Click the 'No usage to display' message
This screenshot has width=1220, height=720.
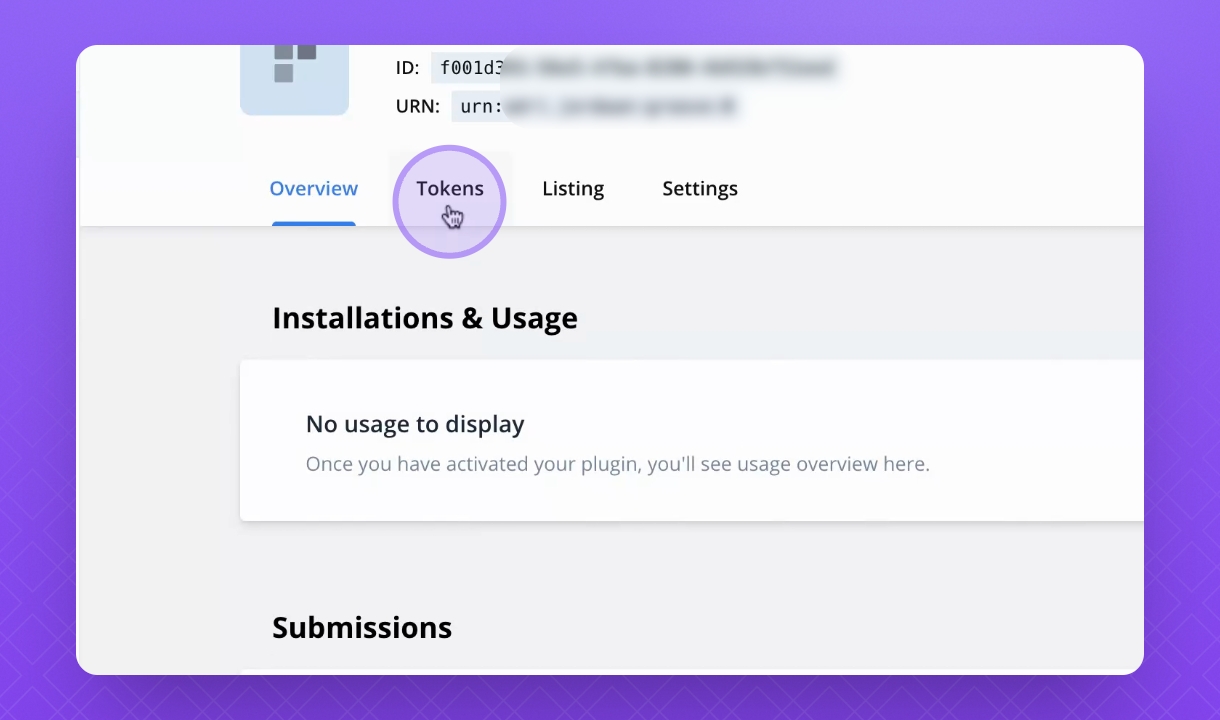tap(415, 424)
